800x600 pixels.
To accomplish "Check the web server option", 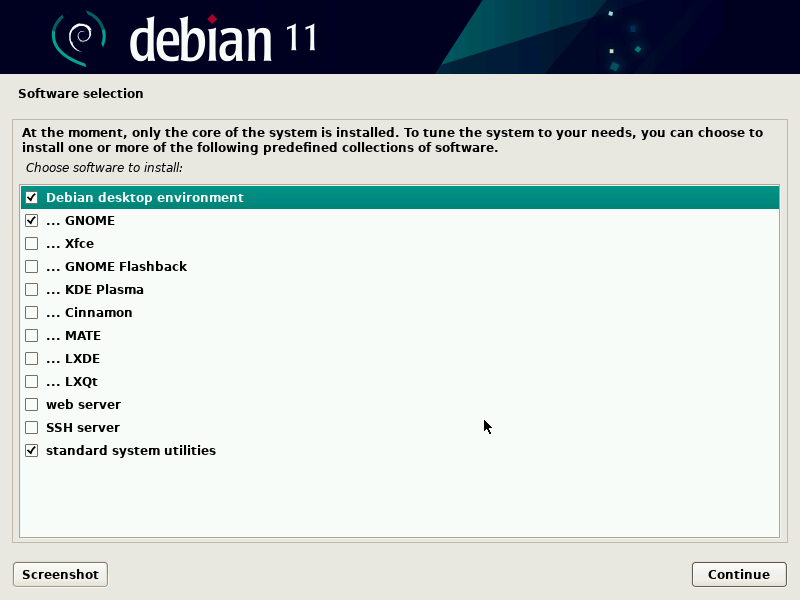I will (x=31, y=404).
